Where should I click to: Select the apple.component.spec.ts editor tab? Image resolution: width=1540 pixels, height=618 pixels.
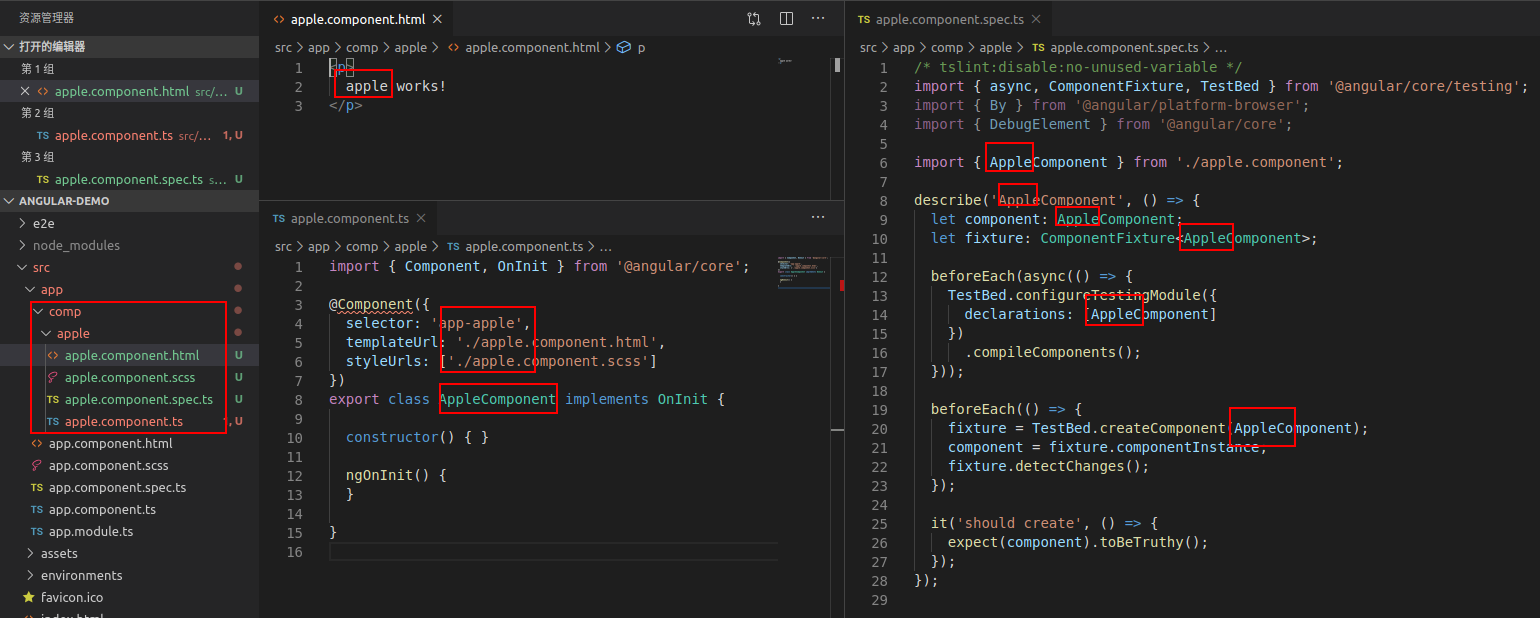click(x=947, y=19)
